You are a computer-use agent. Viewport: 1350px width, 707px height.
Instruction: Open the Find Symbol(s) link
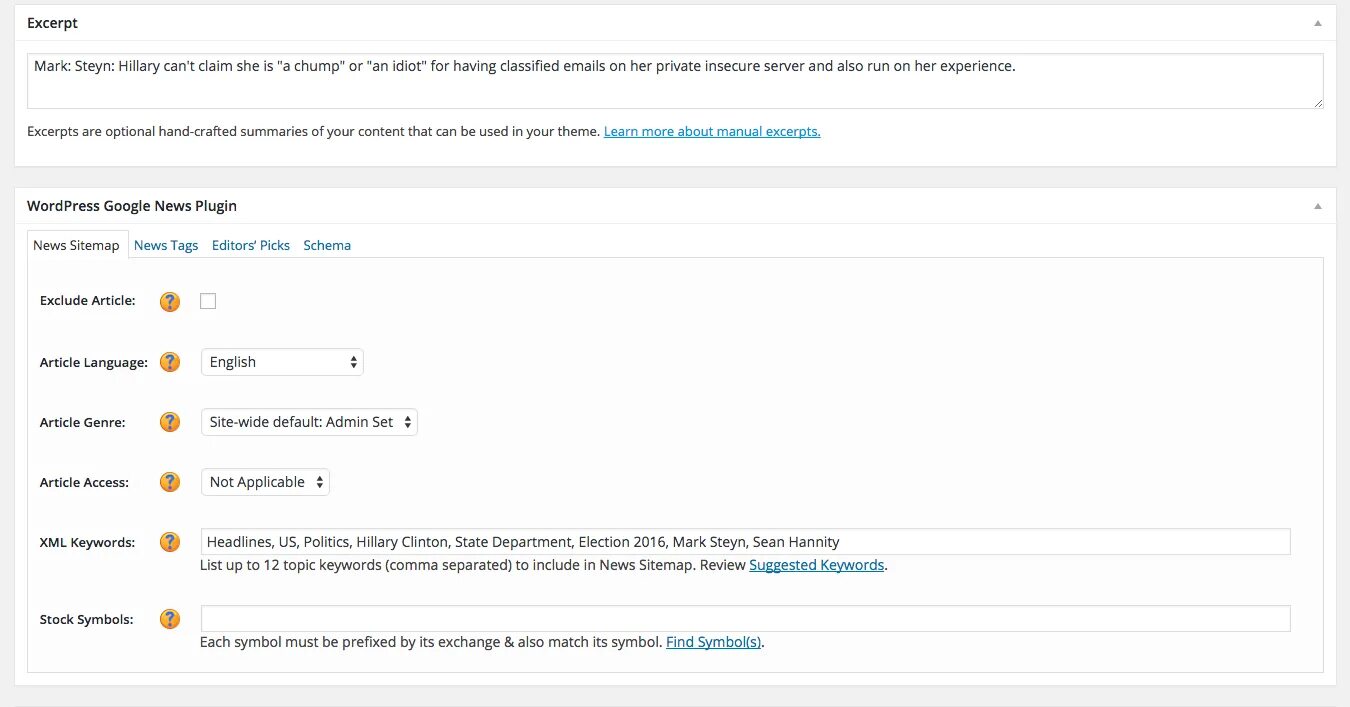click(x=714, y=642)
